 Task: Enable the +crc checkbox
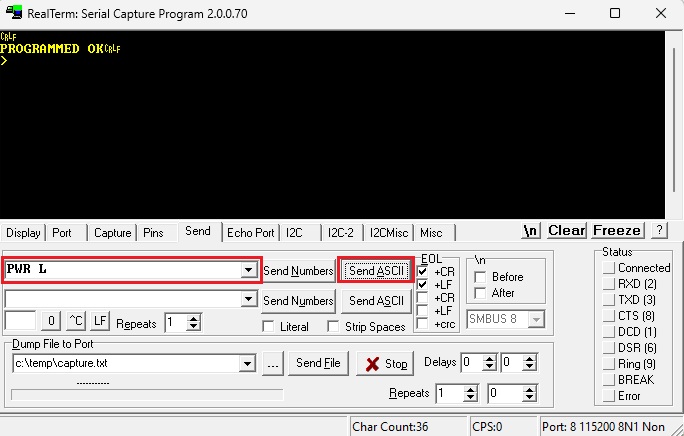[422, 324]
